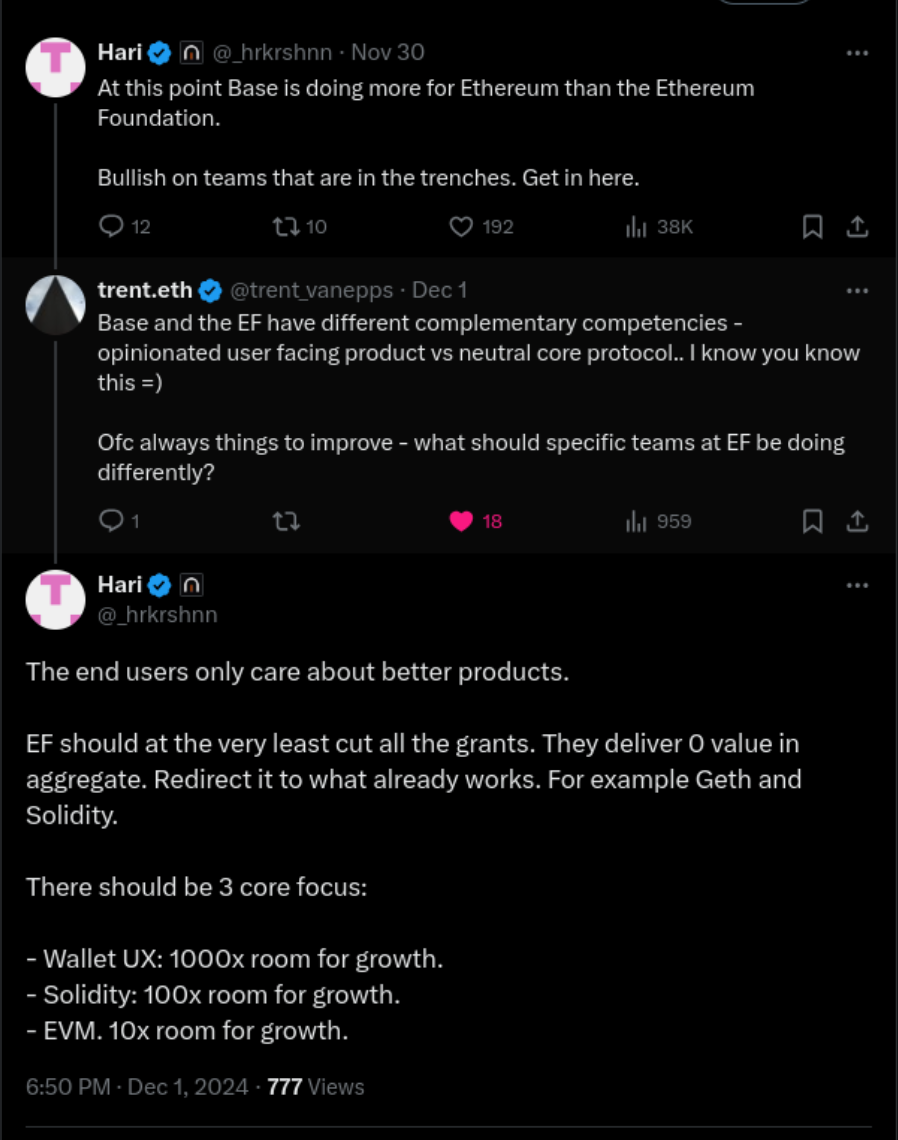Open @trent_vanepps profile handle link

pyautogui.click(x=312, y=290)
